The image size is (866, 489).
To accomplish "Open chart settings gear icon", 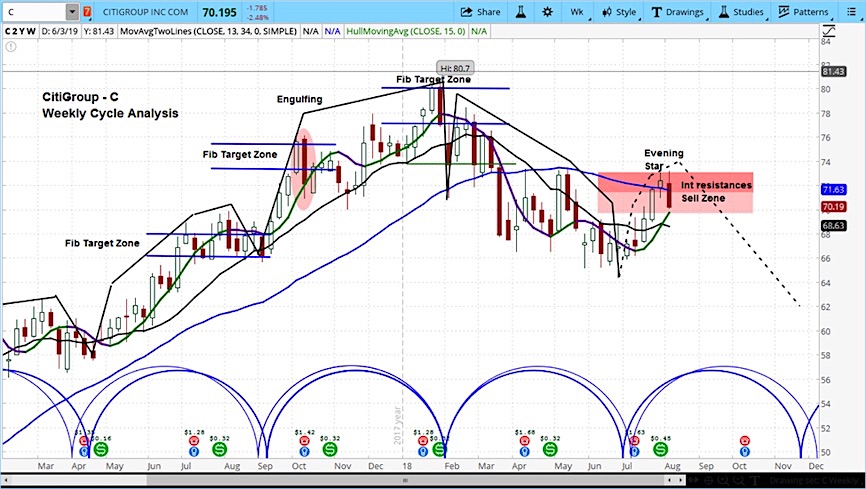I will 547,12.
